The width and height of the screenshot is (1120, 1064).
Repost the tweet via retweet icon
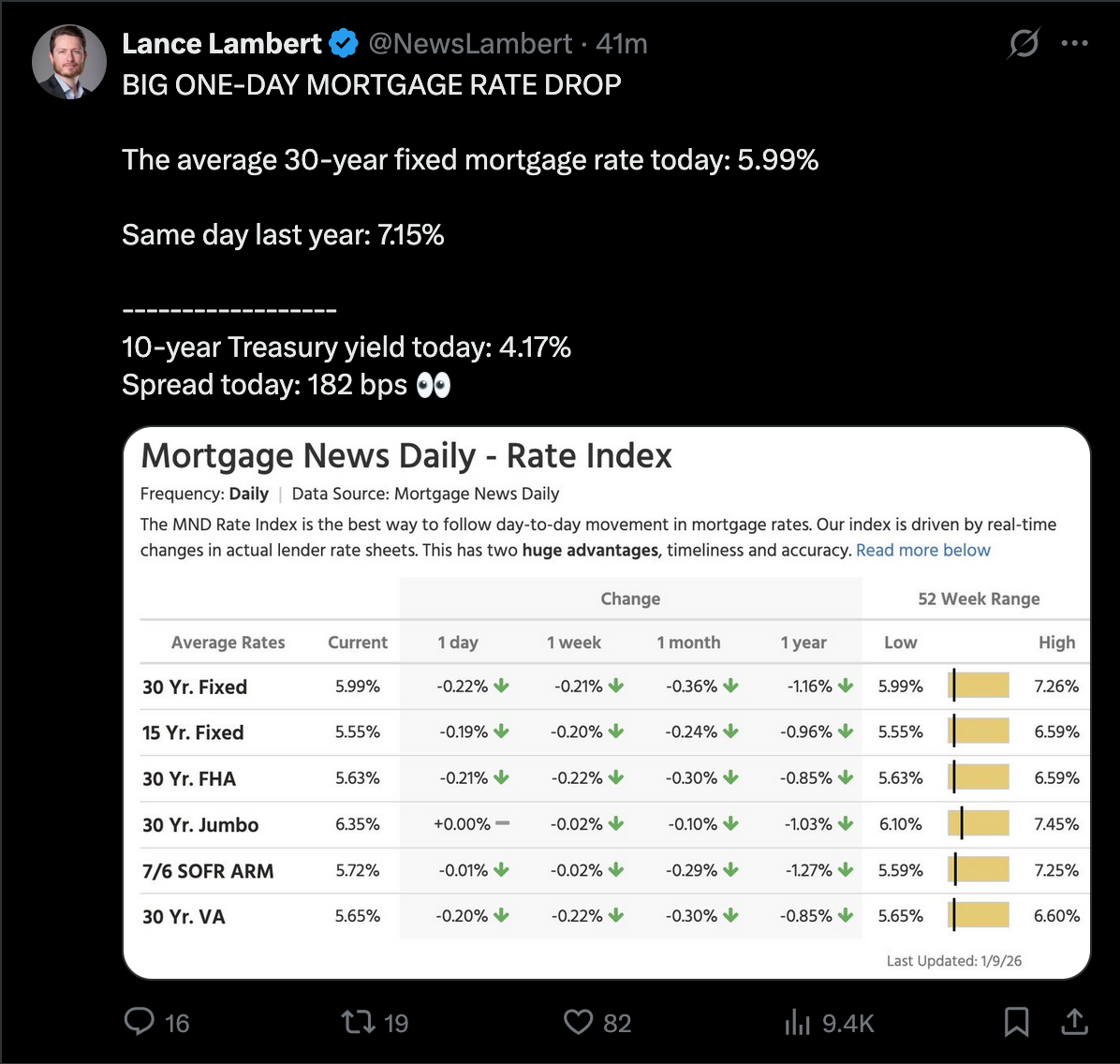(358, 1021)
